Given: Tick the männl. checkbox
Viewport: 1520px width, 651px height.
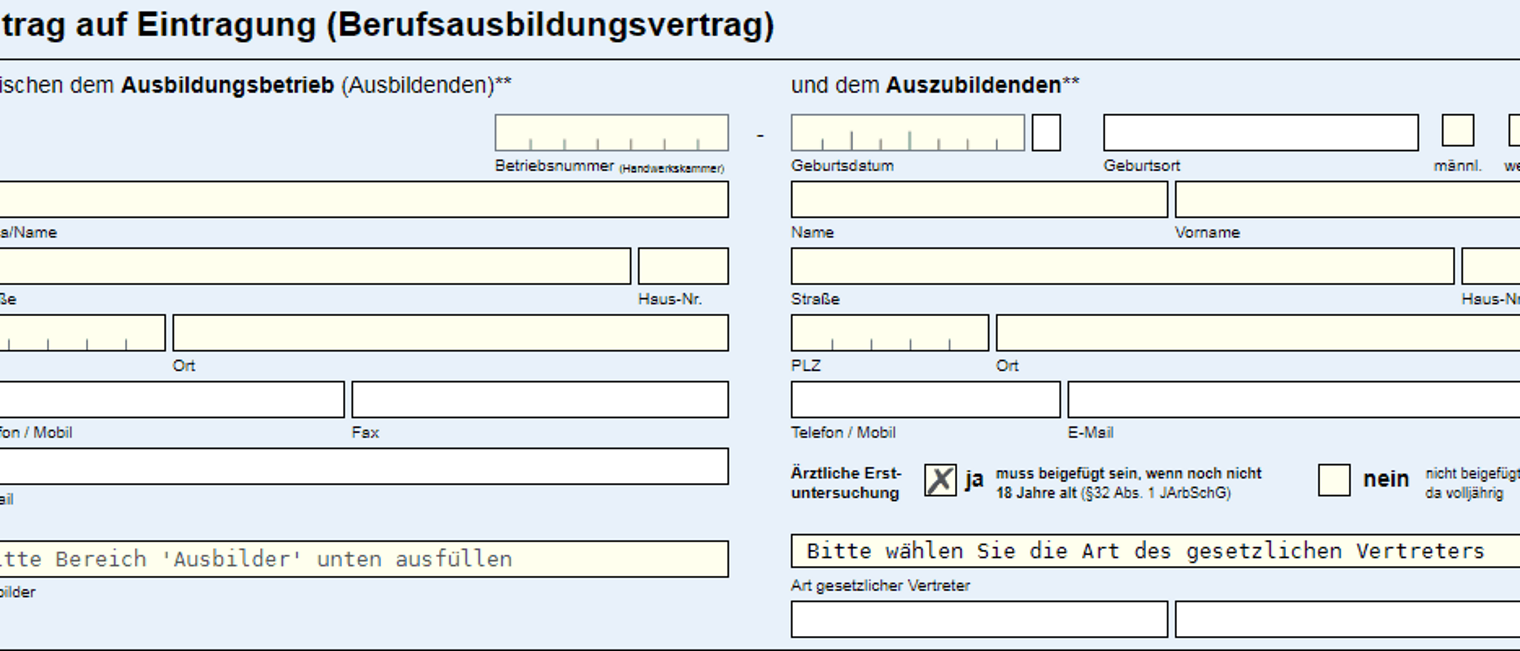Looking at the screenshot, I should coord(1458,131).
